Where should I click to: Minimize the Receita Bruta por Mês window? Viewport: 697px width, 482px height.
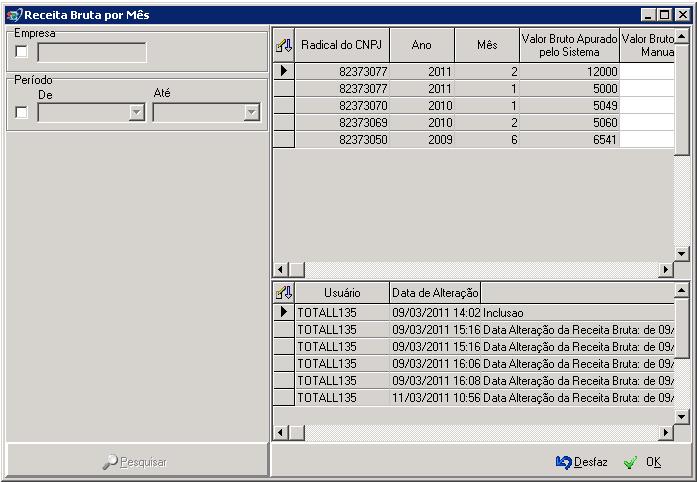pos(648,15)
